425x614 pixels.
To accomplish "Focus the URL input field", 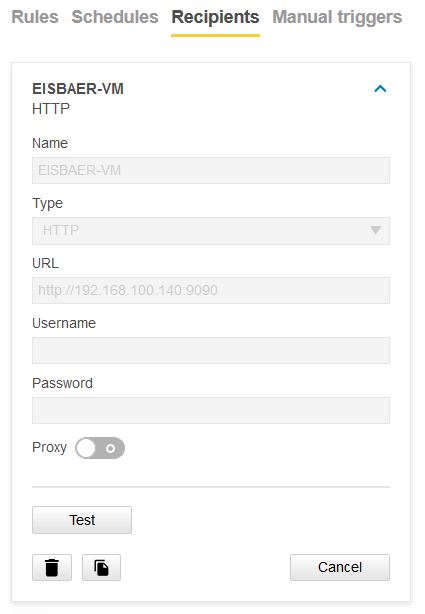I will coord(211,290).
